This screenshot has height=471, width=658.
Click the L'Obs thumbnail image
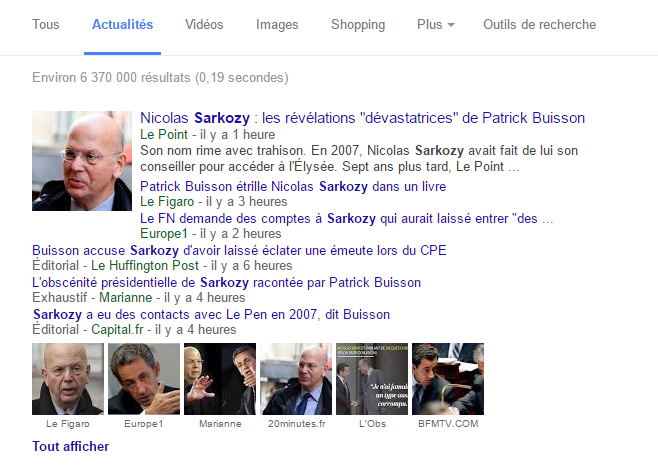point(372,379)
